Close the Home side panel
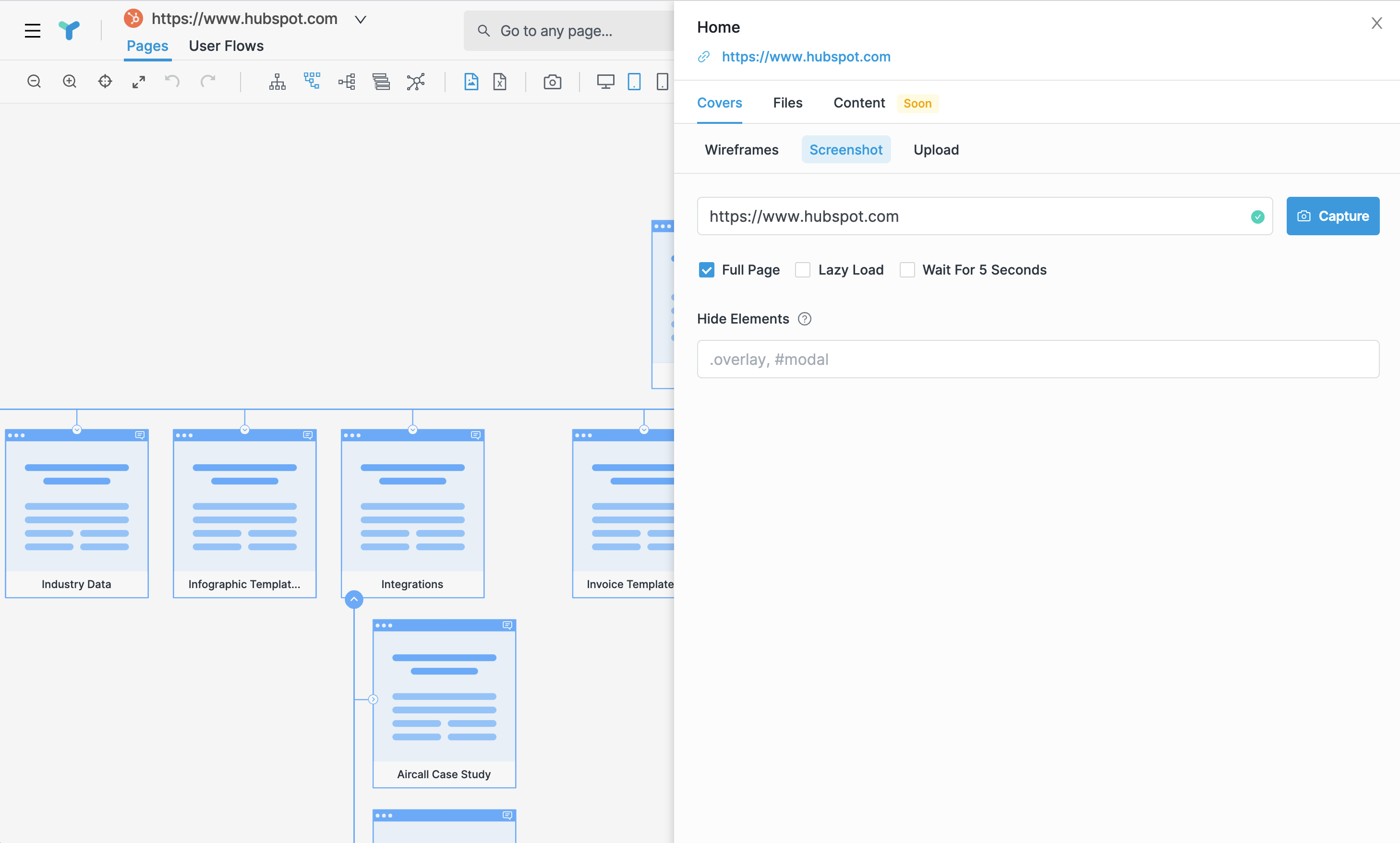 pos(1376,24)
